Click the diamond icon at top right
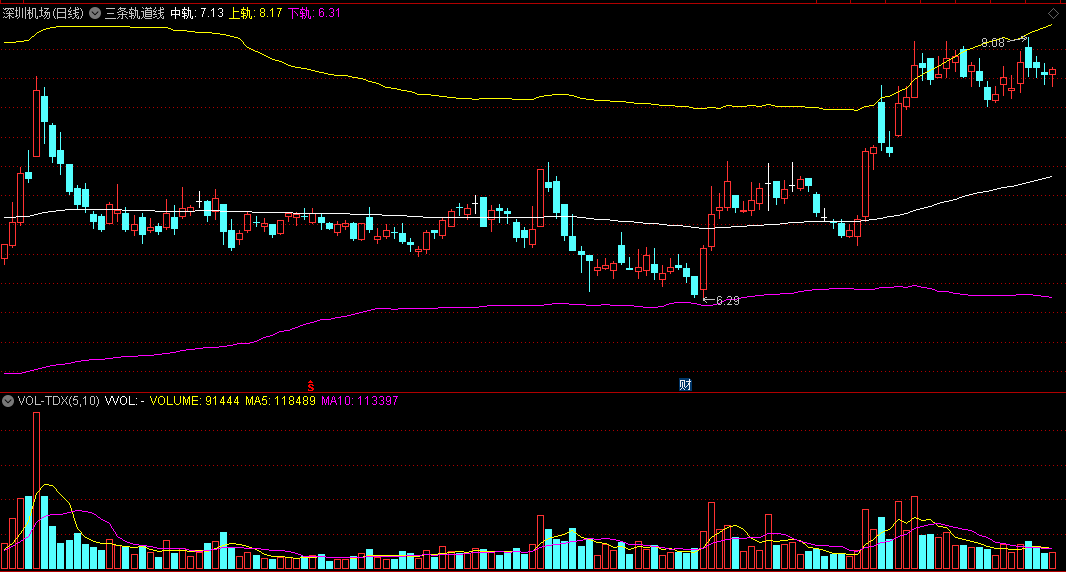The width and height of the screenshot is (1066, 572). click(x=1053, y=13)
